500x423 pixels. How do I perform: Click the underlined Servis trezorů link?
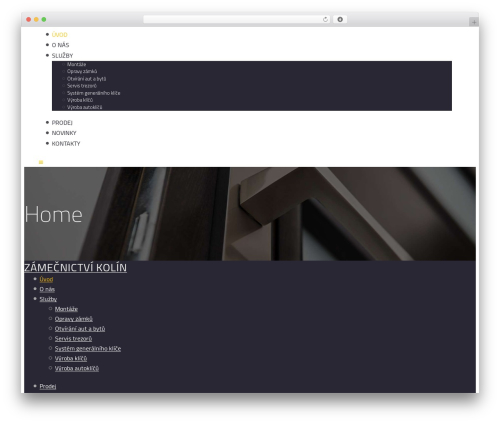73,339
